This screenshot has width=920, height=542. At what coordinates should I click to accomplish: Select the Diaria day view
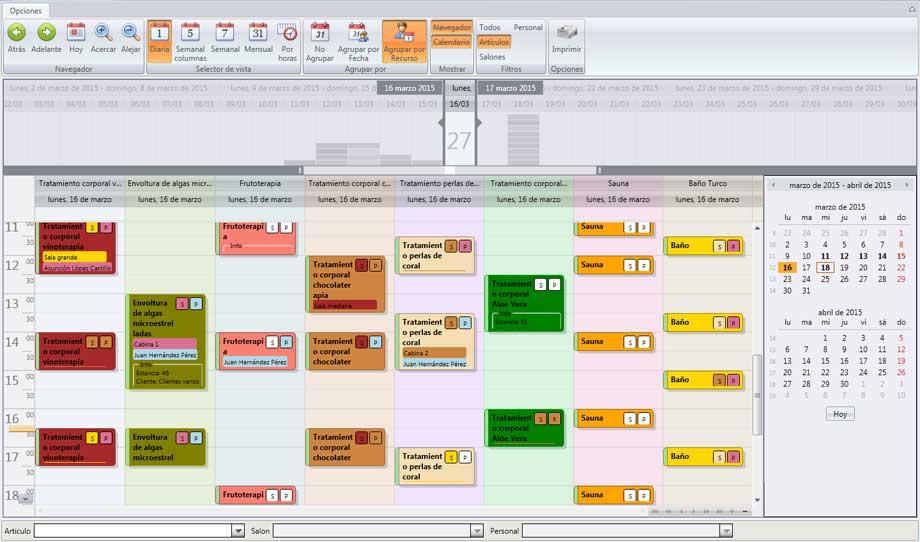click(159, 41)
